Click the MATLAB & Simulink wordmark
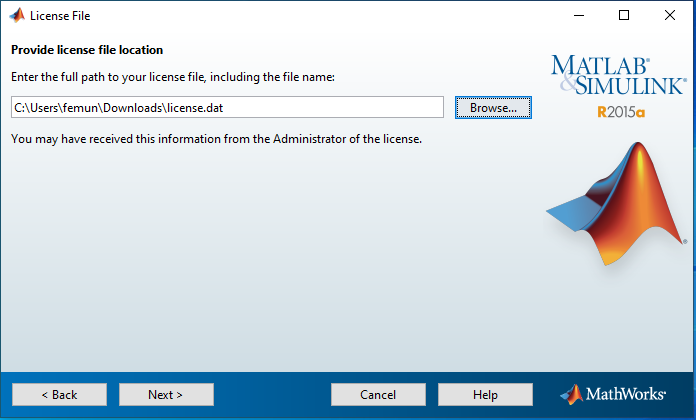 [618, 78]
